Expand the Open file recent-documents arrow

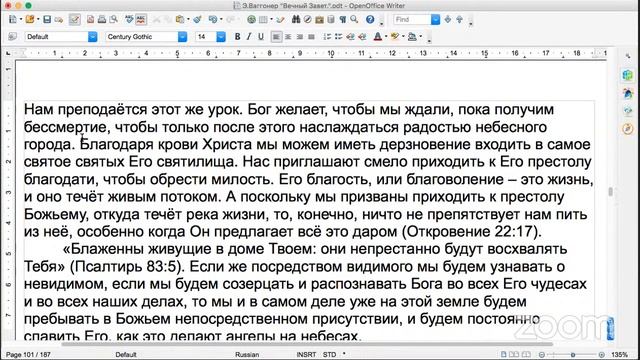click(x=38, y=19)
